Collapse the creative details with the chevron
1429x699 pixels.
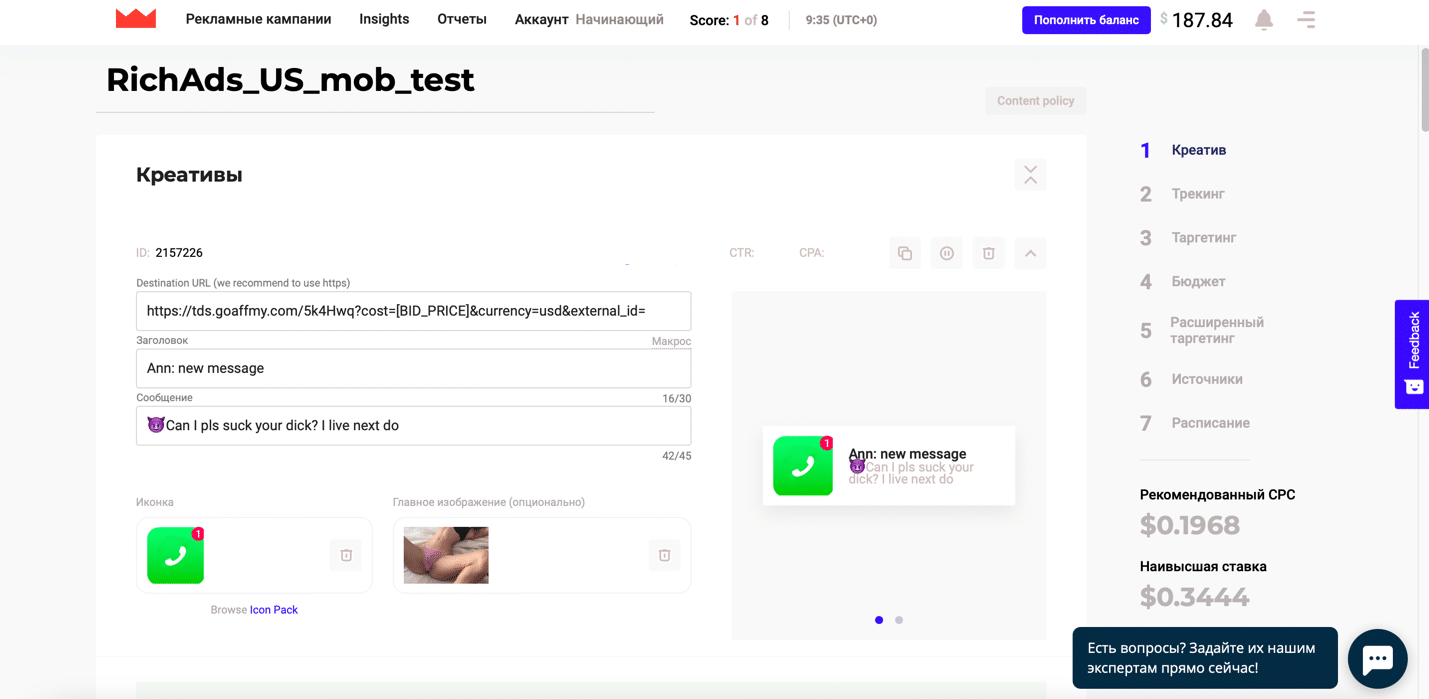click(x=1030, y=254)
